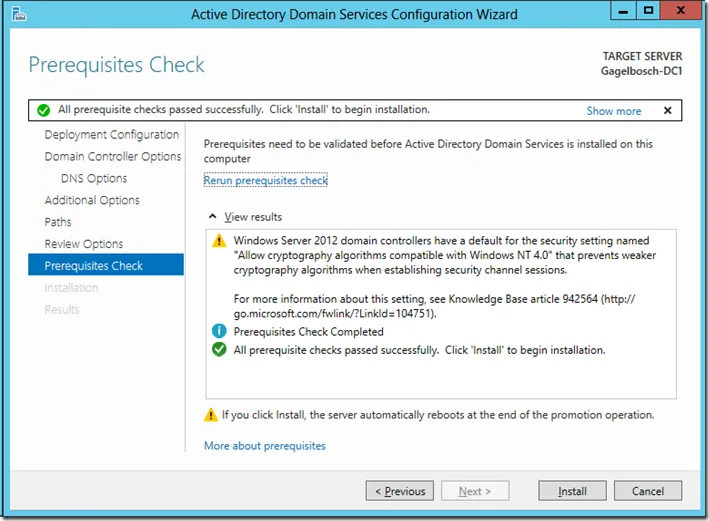Open the More about prerequisites link
Screen dimensions: 709x521
coord(264,446)
